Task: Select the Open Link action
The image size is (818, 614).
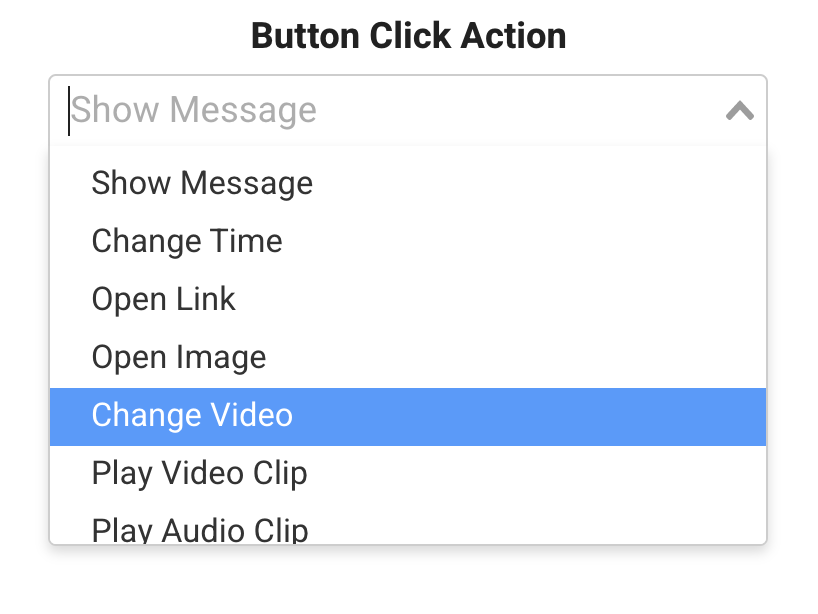Action: point(164,299)
